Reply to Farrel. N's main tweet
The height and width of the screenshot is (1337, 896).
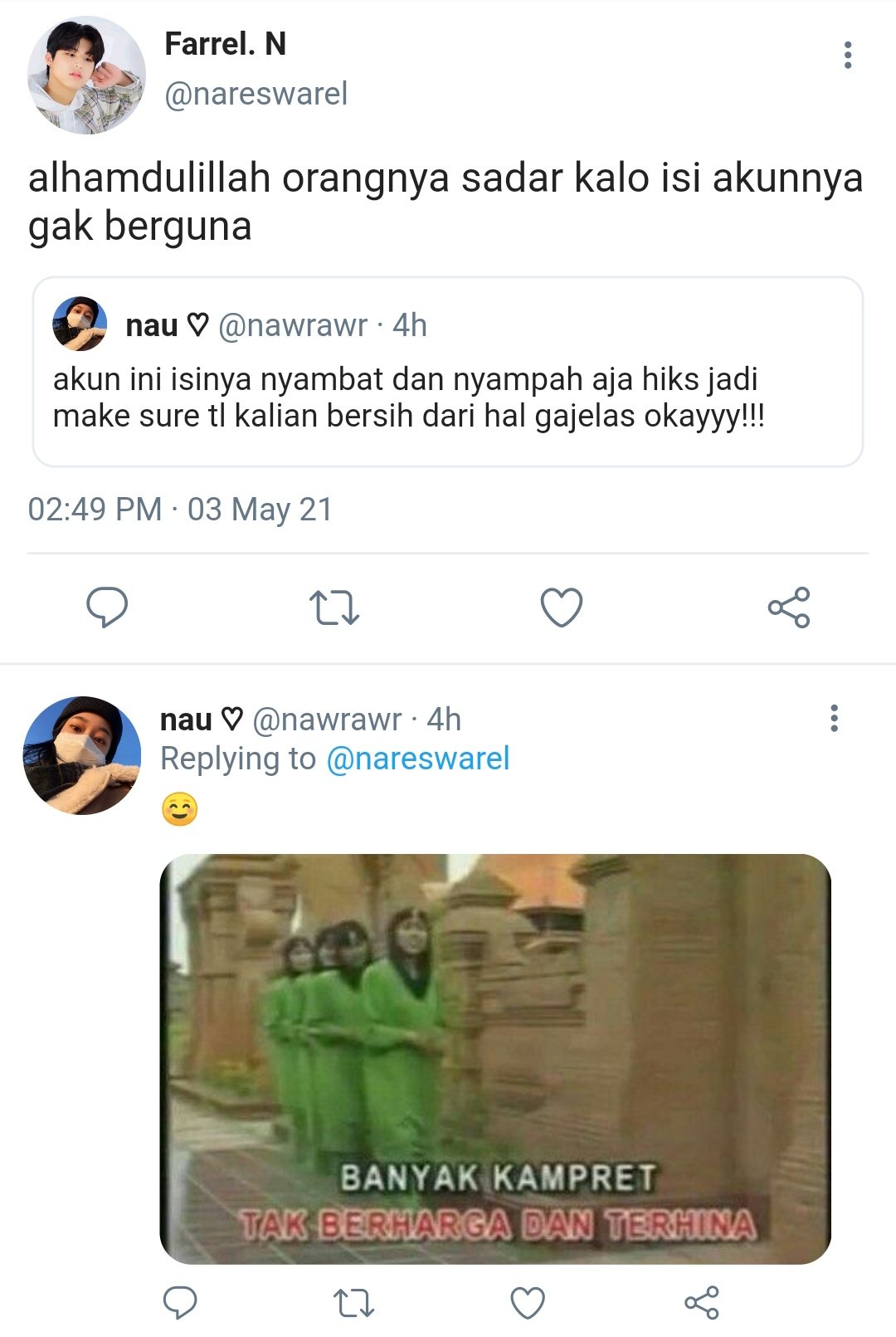point(107,608)
